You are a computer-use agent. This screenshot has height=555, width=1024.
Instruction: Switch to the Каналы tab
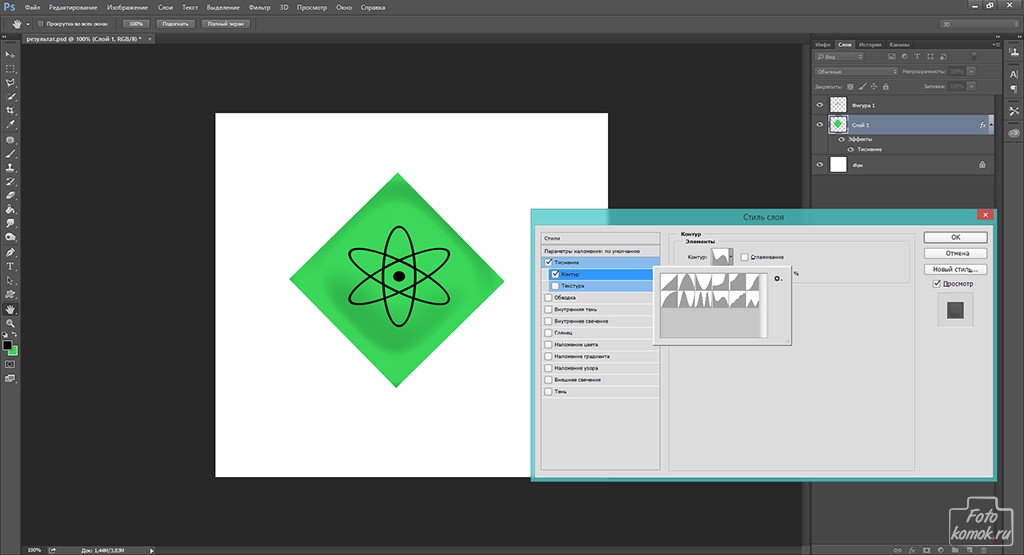(899, 44)
